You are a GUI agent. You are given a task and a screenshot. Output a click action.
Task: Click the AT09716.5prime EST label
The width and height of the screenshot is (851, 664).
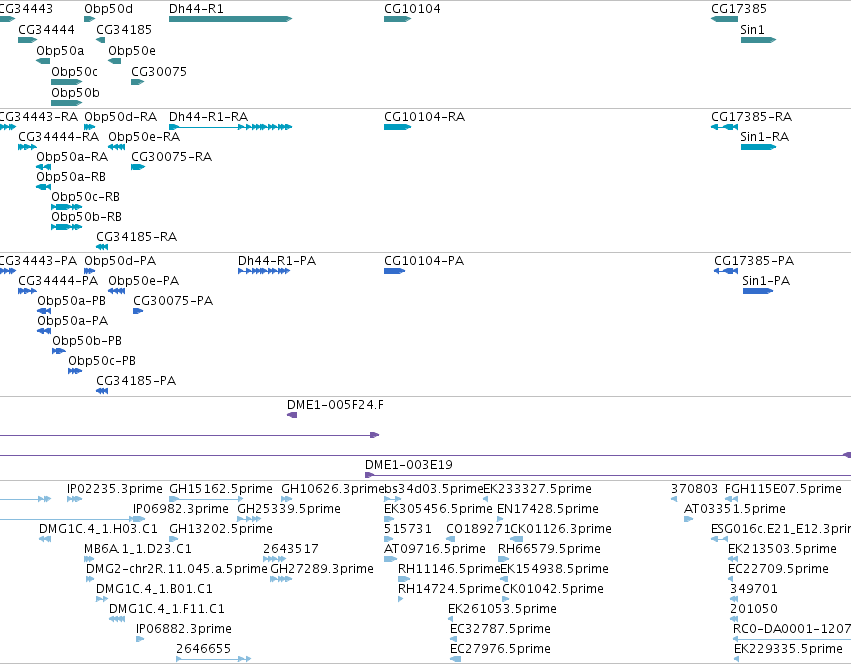tap(435, 549)
